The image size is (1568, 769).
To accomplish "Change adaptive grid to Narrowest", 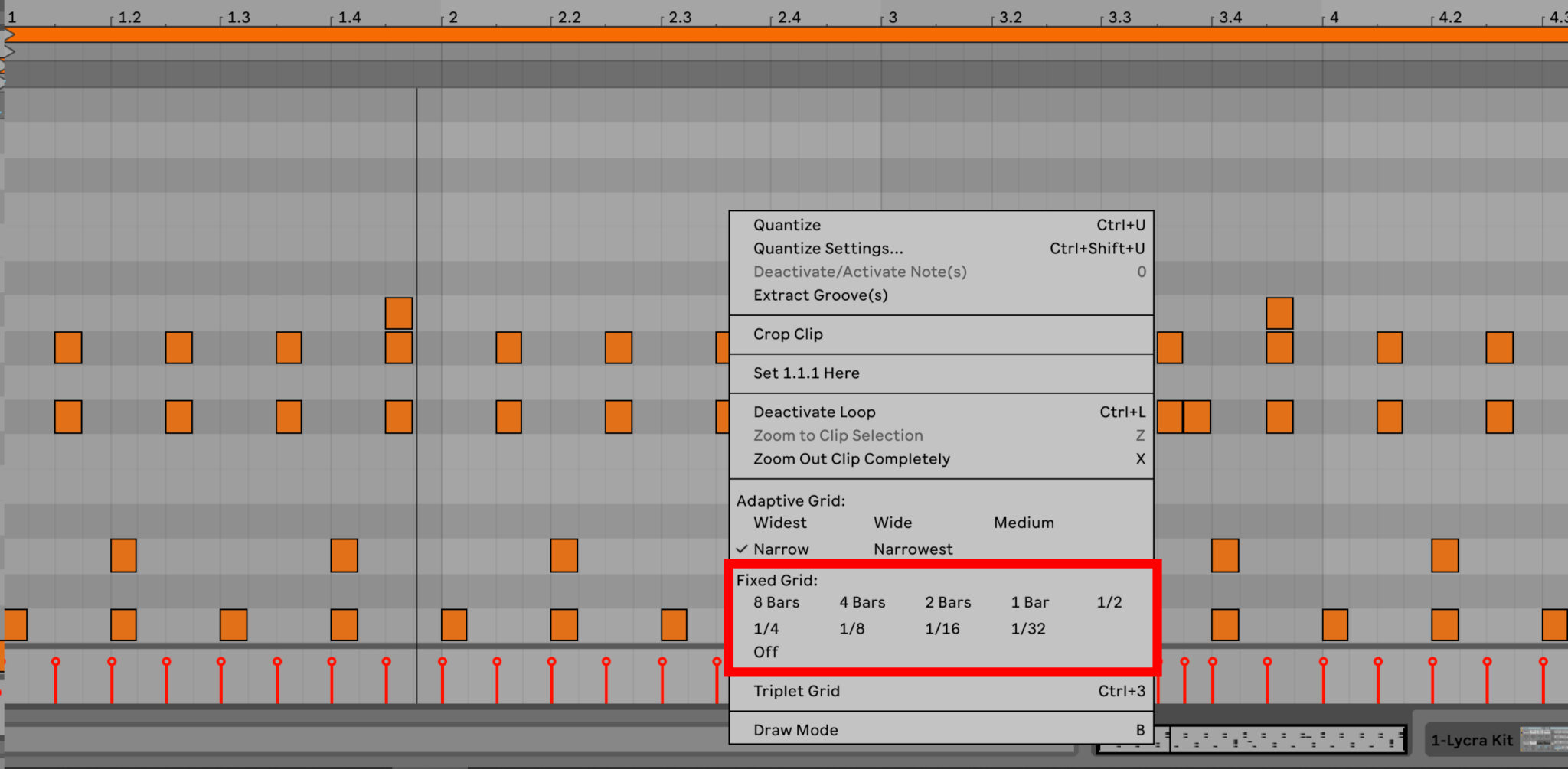I will coord(913,549).
